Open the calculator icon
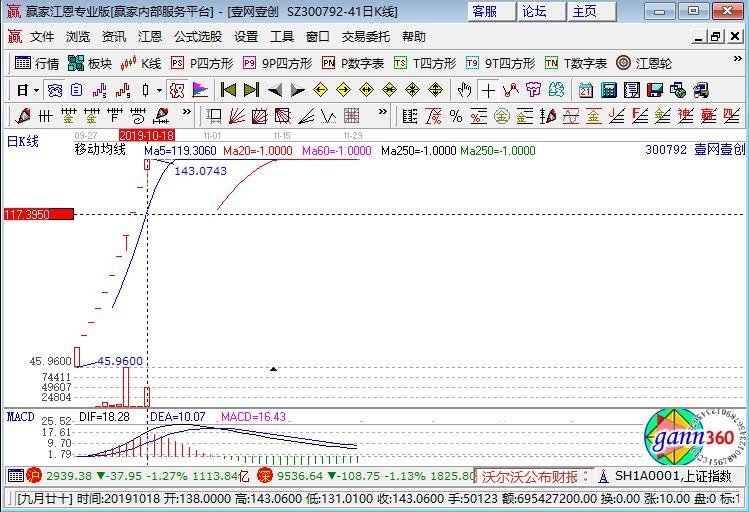The height and width of the screenshot is (512, 749). pyautogui.click(x=609, y=90)
